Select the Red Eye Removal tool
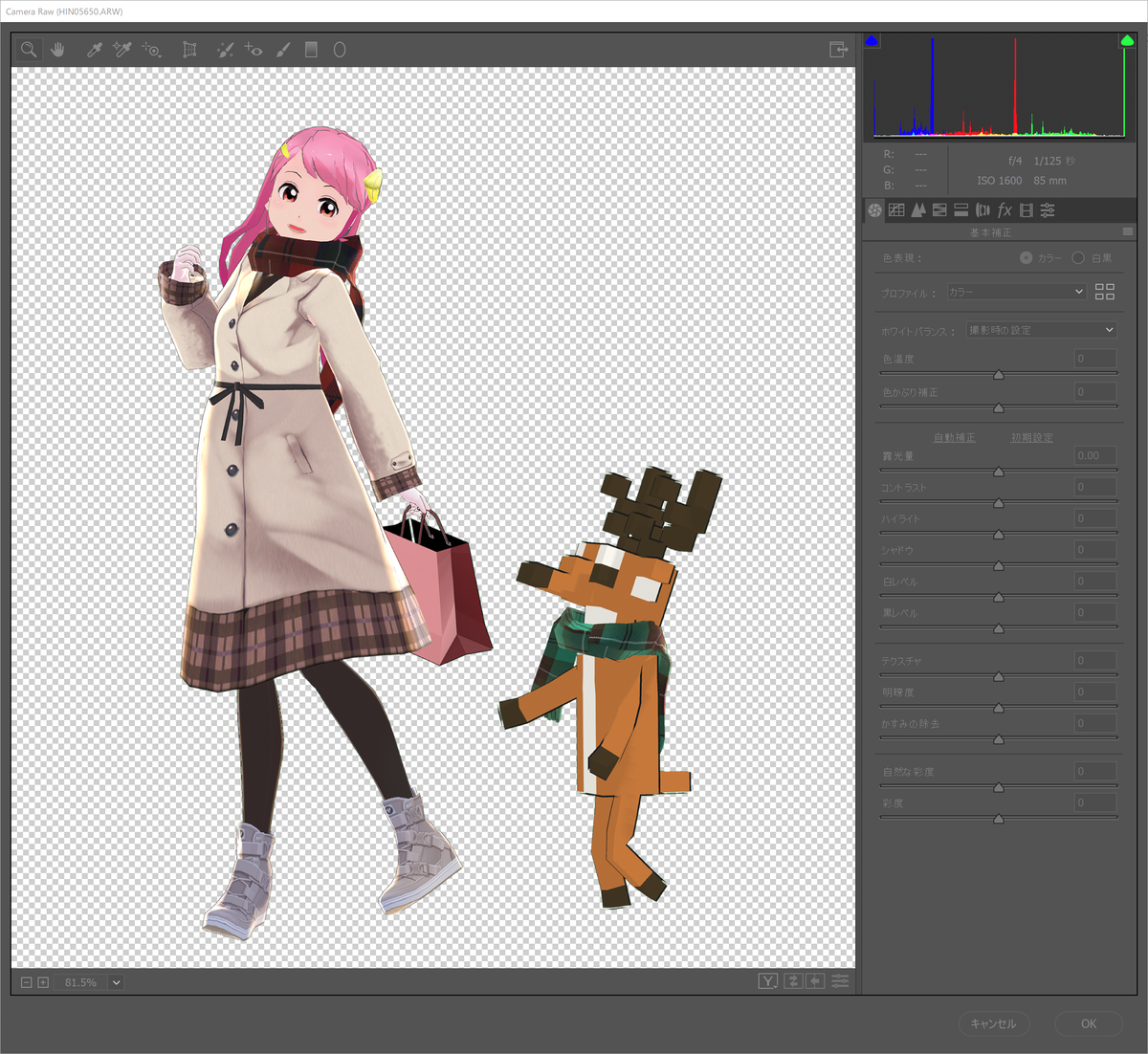The height and width of the screenshot is (1054, 1148). click(x=254, y=50)
